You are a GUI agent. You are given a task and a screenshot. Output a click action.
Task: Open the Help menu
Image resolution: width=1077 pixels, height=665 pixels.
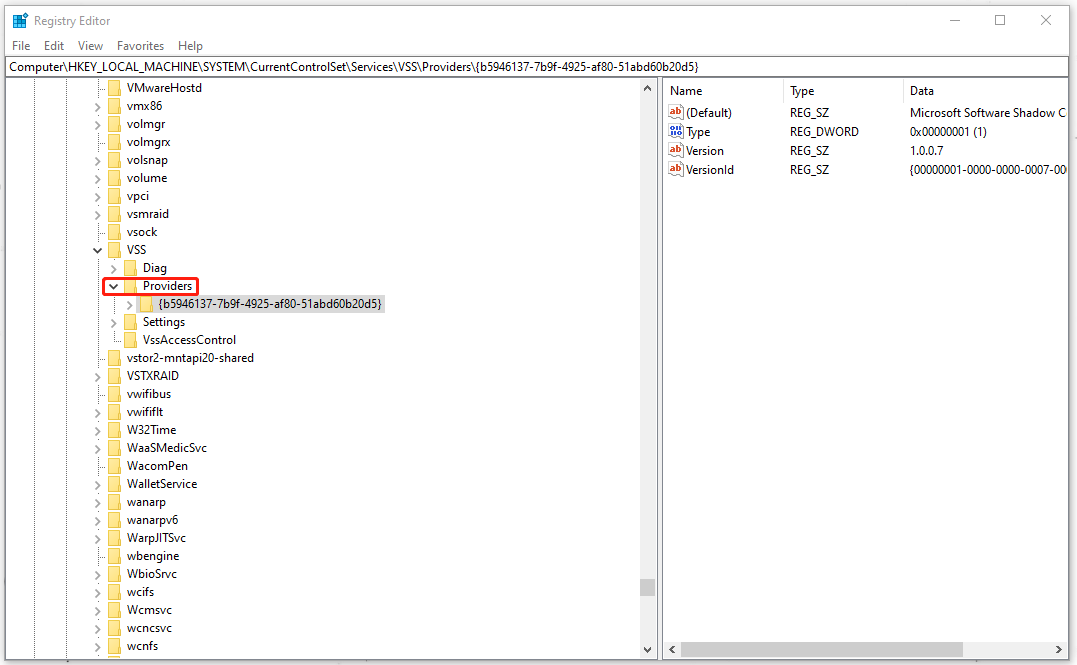click(190, 46)
